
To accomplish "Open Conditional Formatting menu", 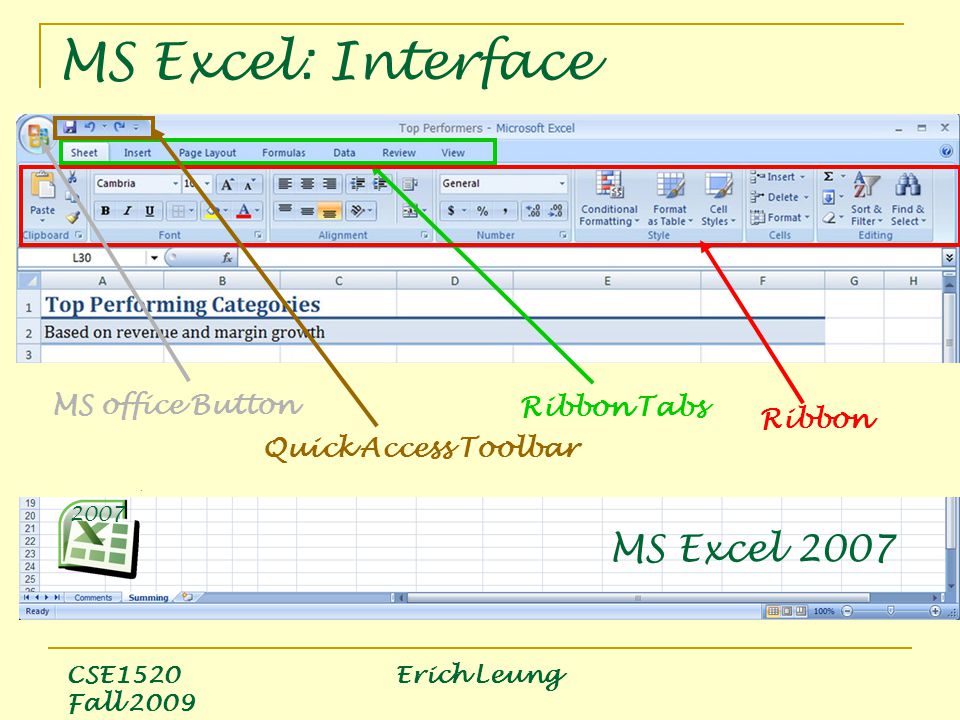I will coord(609,198).
